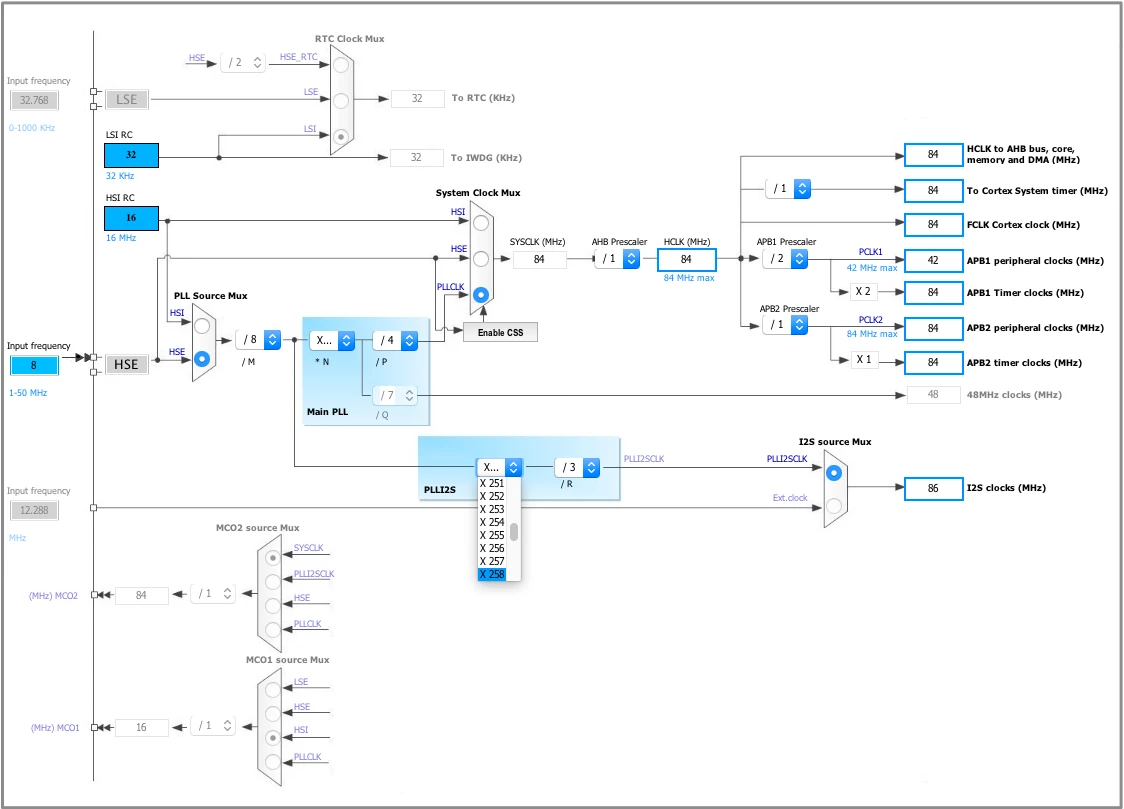
Task: Select PLLI2SCLK in MCO2 source Mux
Action: (x=272, y=581)
